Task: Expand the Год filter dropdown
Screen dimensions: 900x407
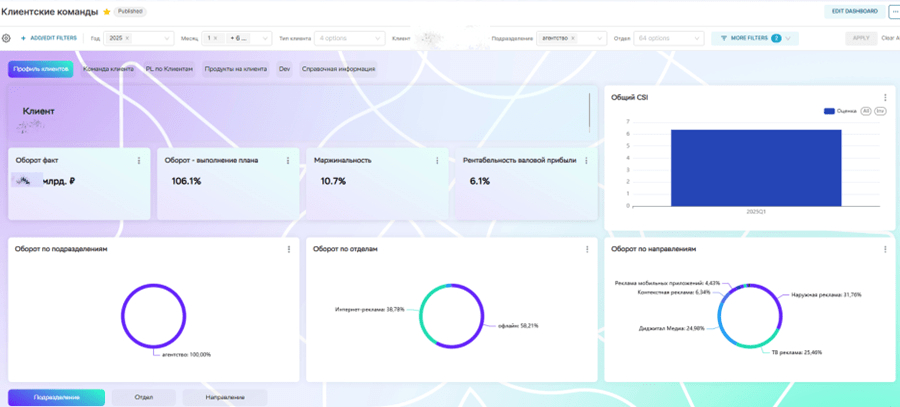Action: point(168,38)
